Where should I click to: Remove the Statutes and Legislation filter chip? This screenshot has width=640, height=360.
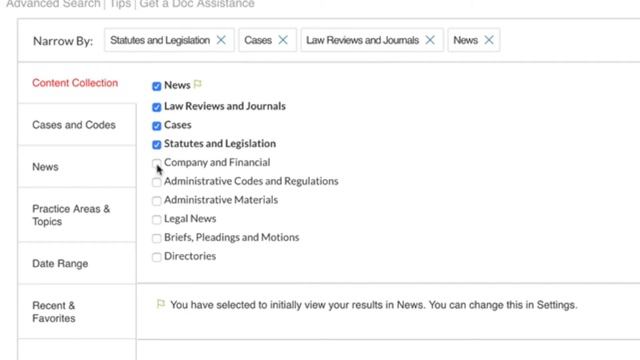pyautogui.click(x=221, y=40)
